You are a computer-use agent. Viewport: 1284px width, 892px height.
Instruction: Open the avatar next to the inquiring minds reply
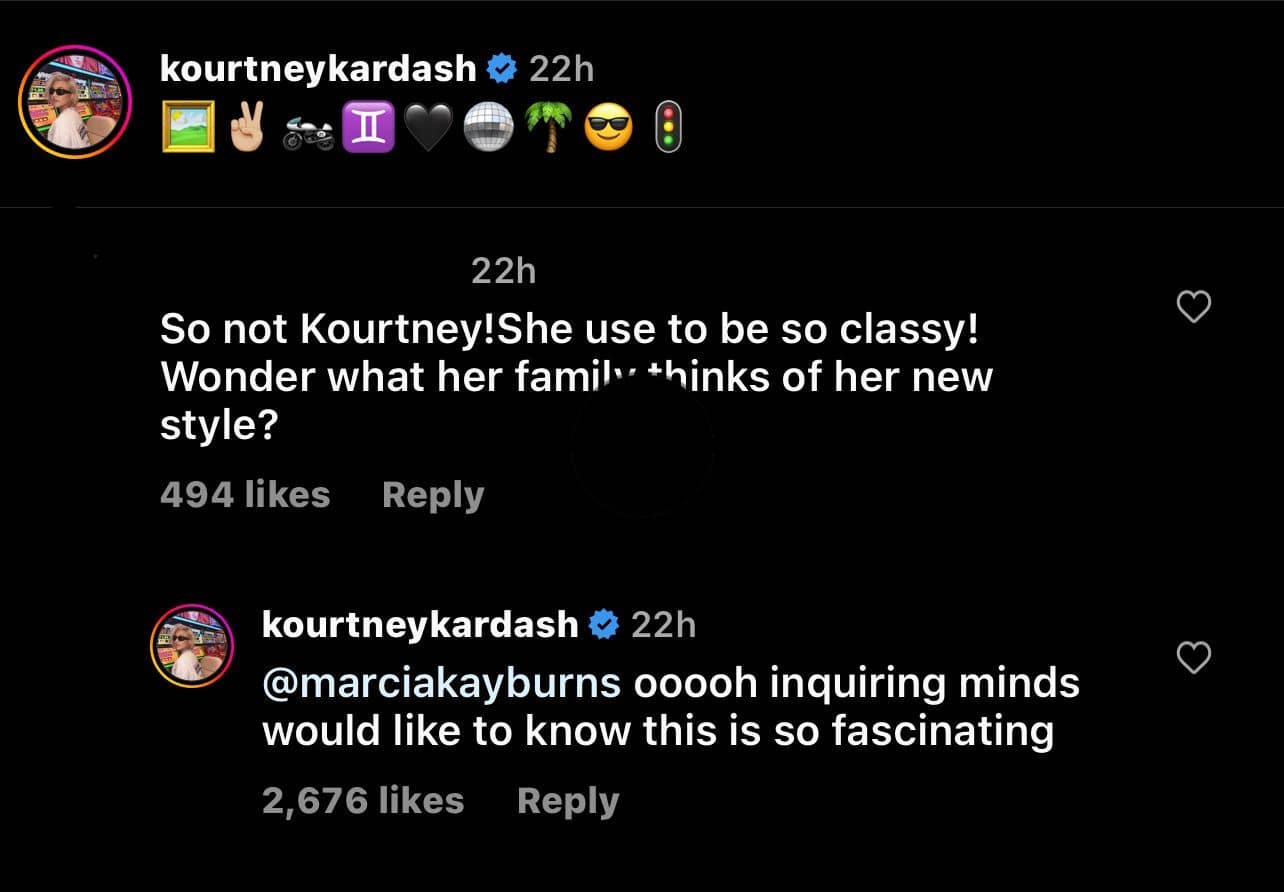tap(191, 645)
